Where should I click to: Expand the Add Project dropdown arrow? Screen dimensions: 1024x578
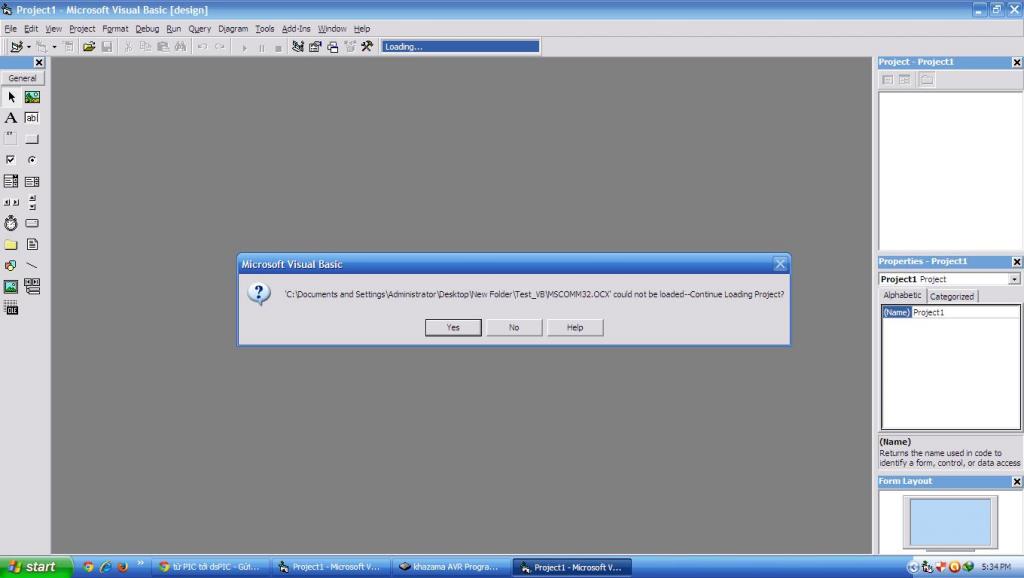[29, 46]
